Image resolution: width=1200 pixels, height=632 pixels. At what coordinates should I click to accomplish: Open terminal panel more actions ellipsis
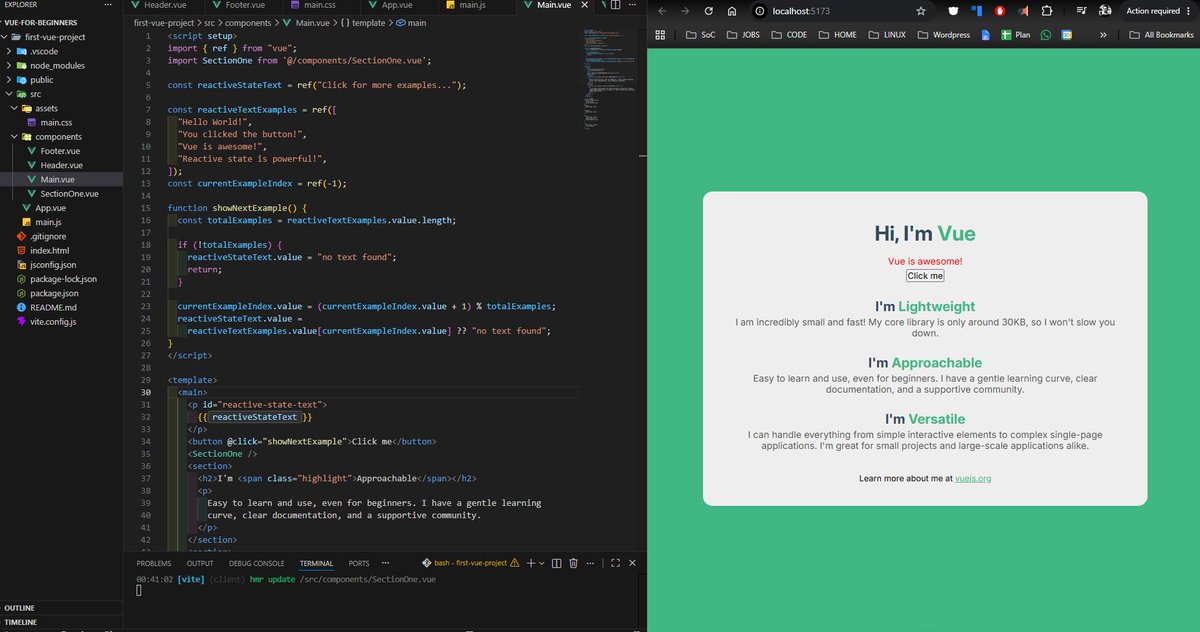[x=592, y=563]
